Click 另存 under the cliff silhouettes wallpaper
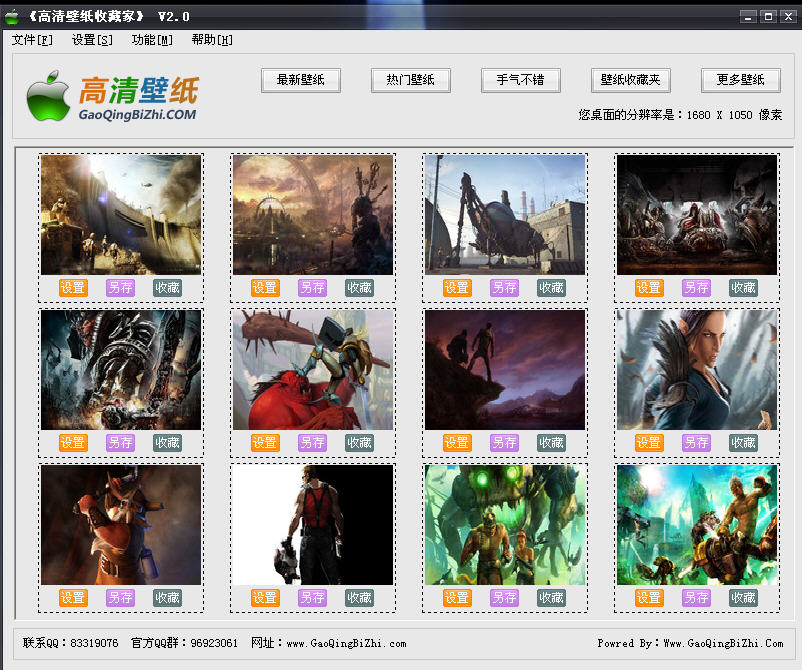 click(x=504, y=443)
